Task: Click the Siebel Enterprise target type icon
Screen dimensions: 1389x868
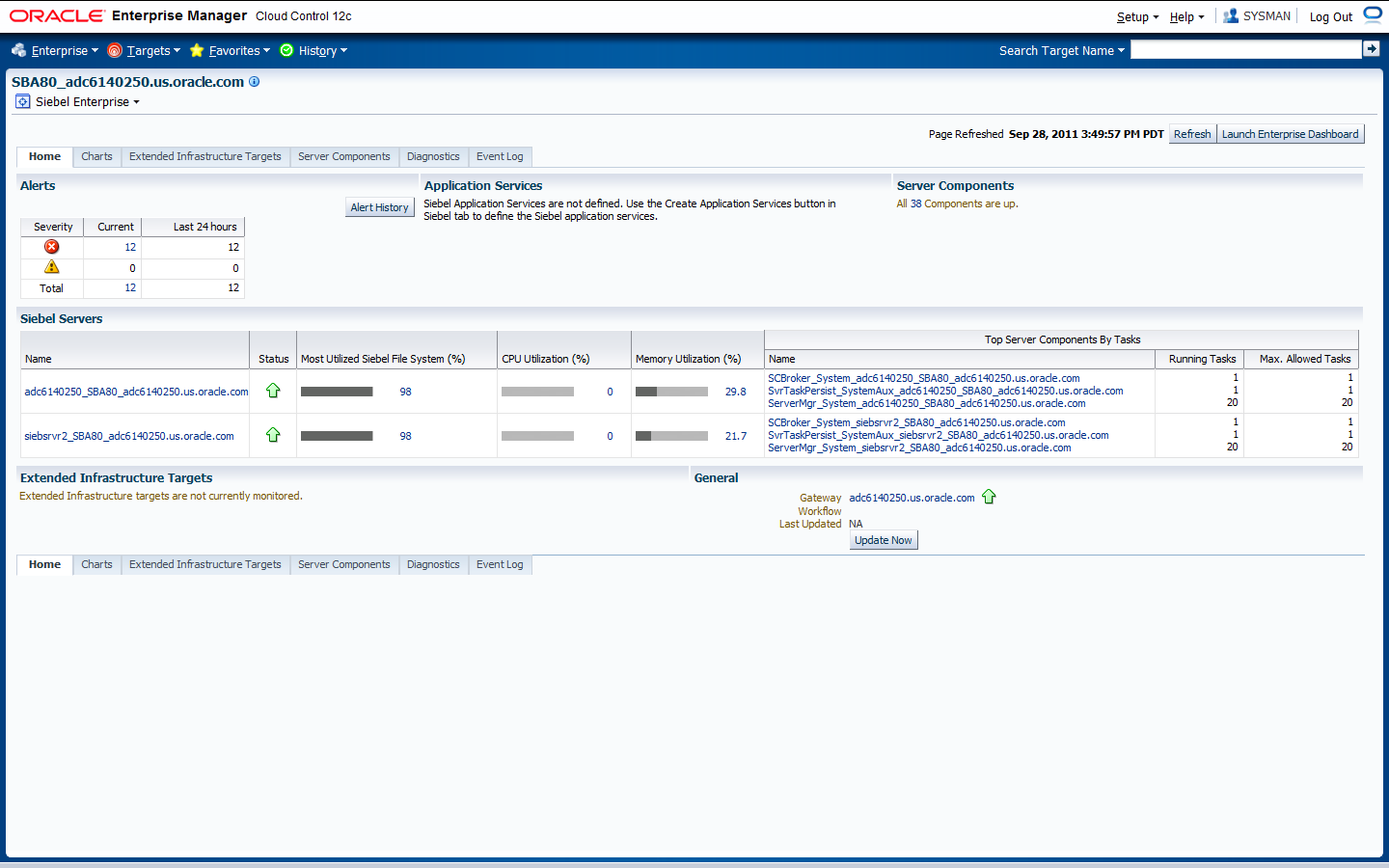Action: (x=23, y=101)
